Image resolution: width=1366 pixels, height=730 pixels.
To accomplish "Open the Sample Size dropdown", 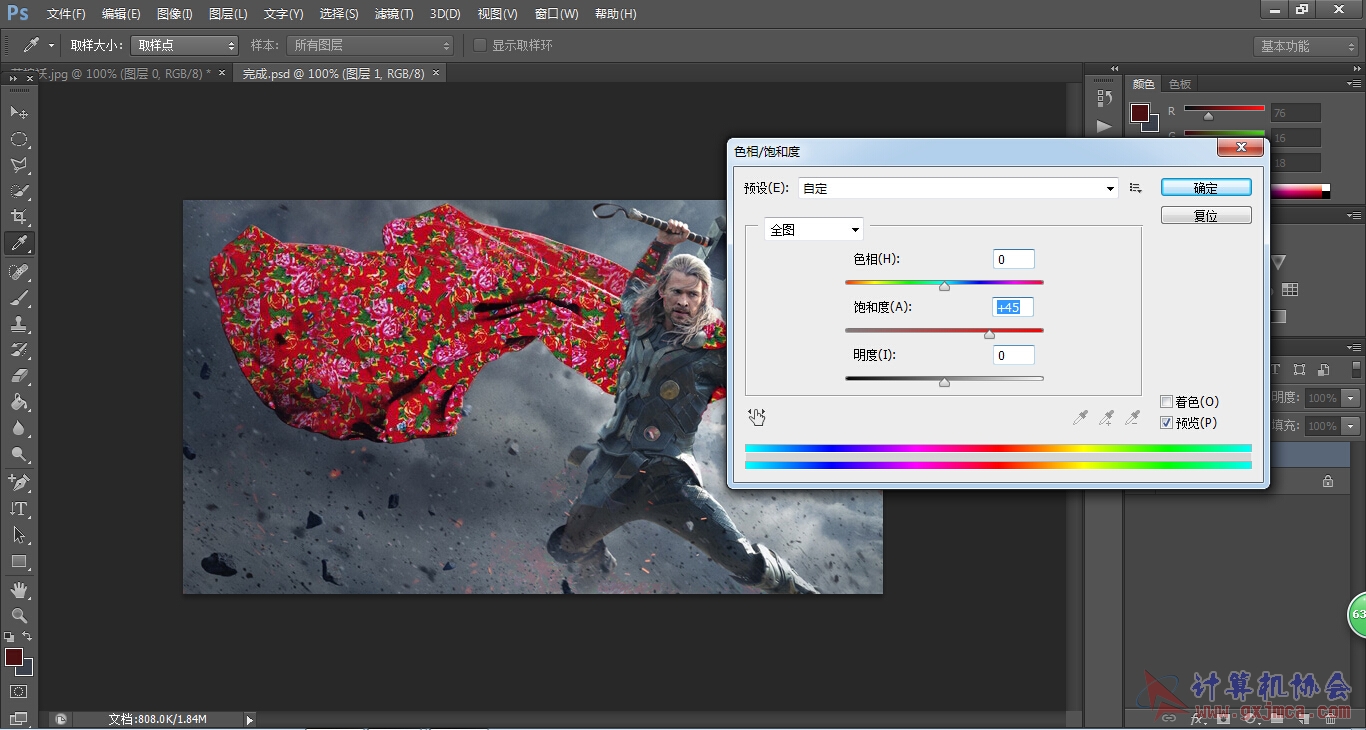I will click(x=185, y=45).
